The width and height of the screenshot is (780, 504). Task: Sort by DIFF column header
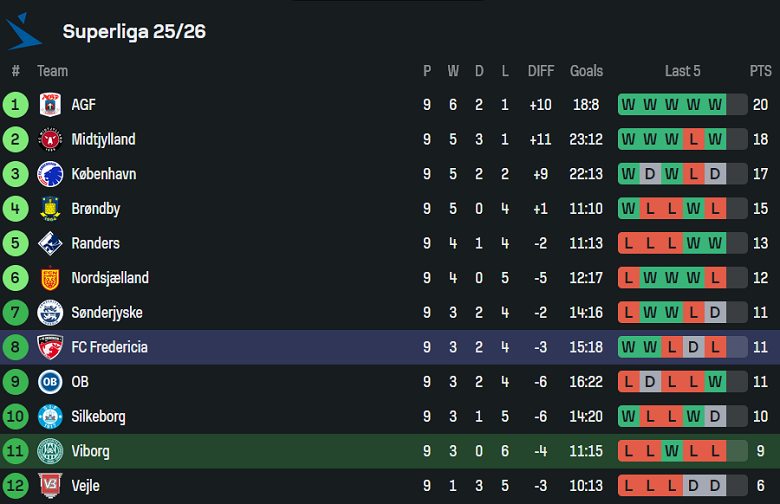tap(540, 71)
